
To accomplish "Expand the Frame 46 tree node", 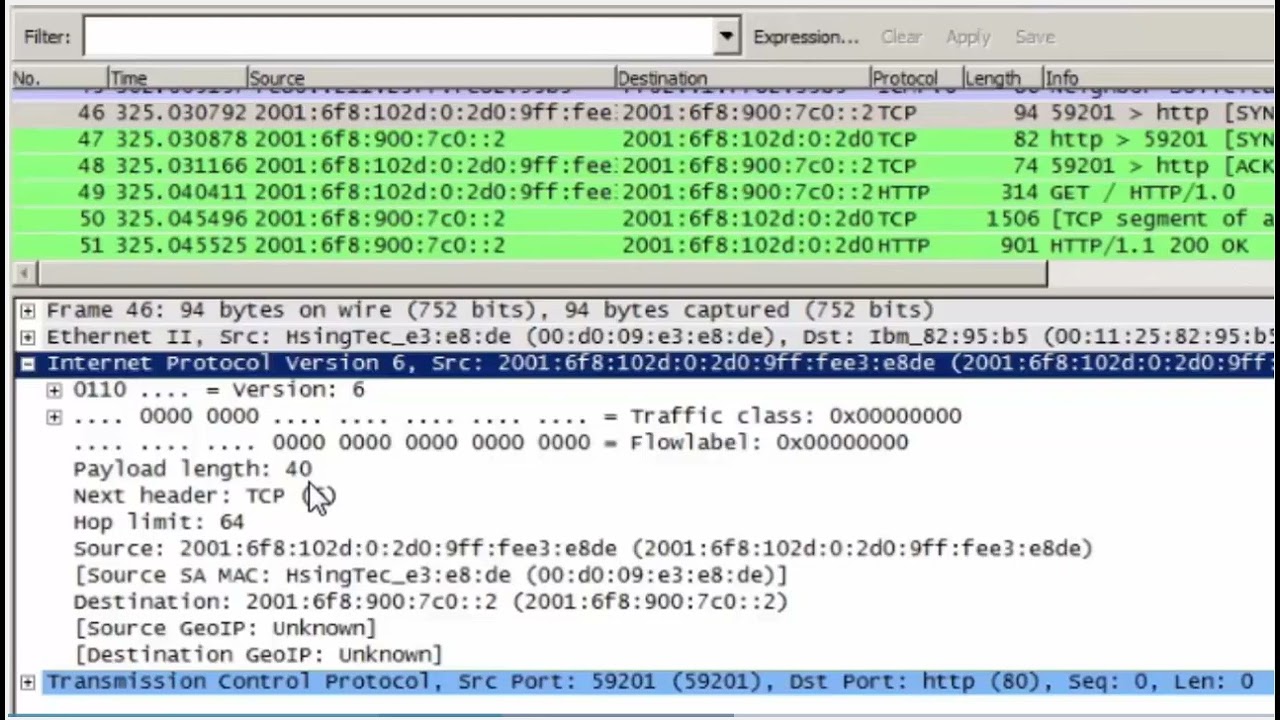I will (28, 310).
